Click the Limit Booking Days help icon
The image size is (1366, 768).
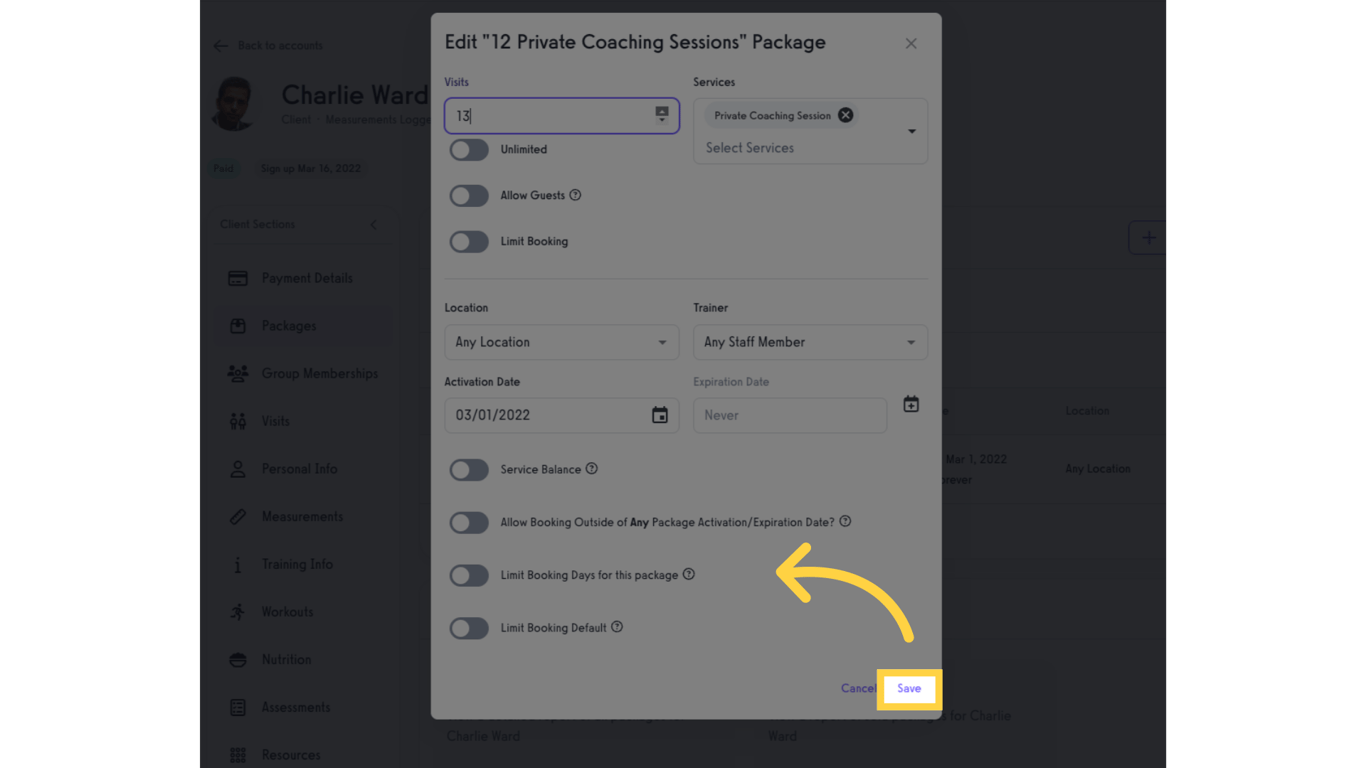(689, 575)
